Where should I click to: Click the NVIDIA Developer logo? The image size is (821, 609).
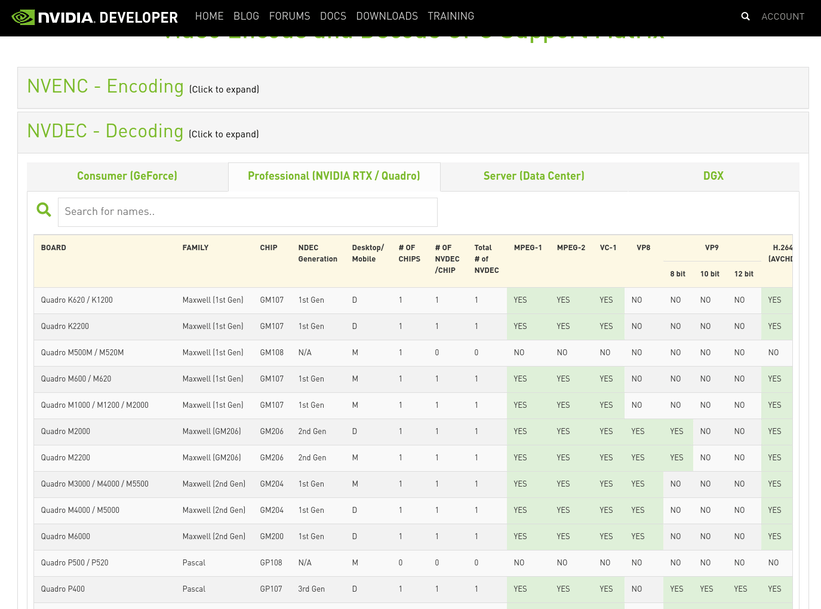point(95,17)
